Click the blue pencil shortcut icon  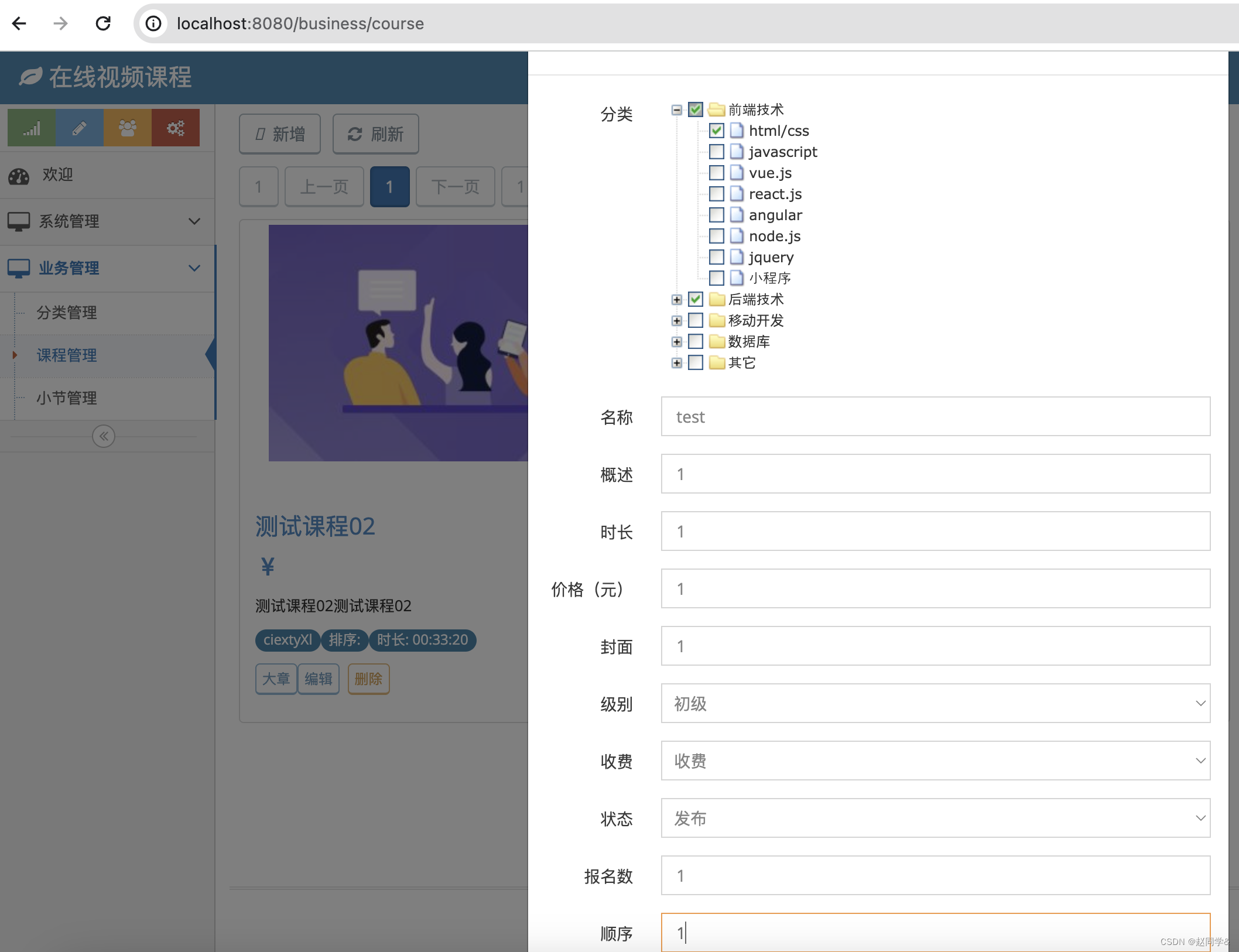[80, 128]
